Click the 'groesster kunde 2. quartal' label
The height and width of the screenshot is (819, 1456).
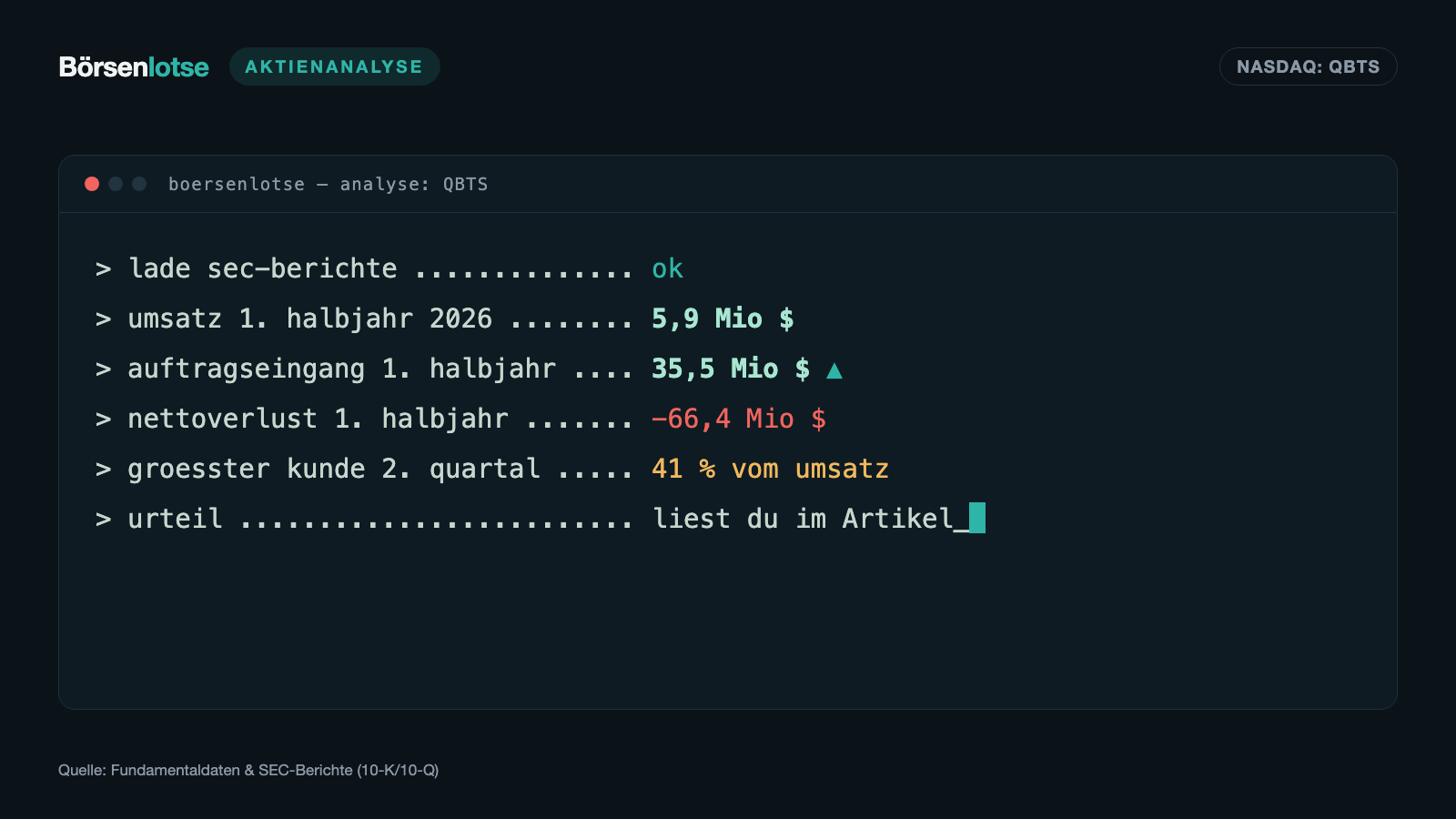334,469
